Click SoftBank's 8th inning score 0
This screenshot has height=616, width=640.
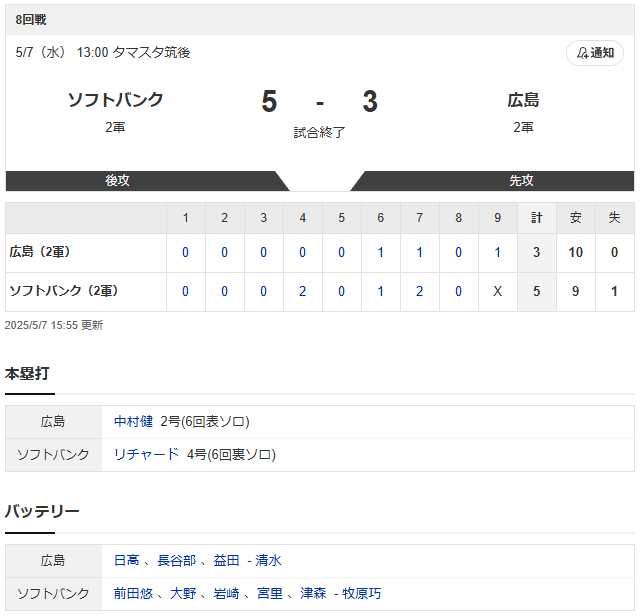[x=458, y=291]
